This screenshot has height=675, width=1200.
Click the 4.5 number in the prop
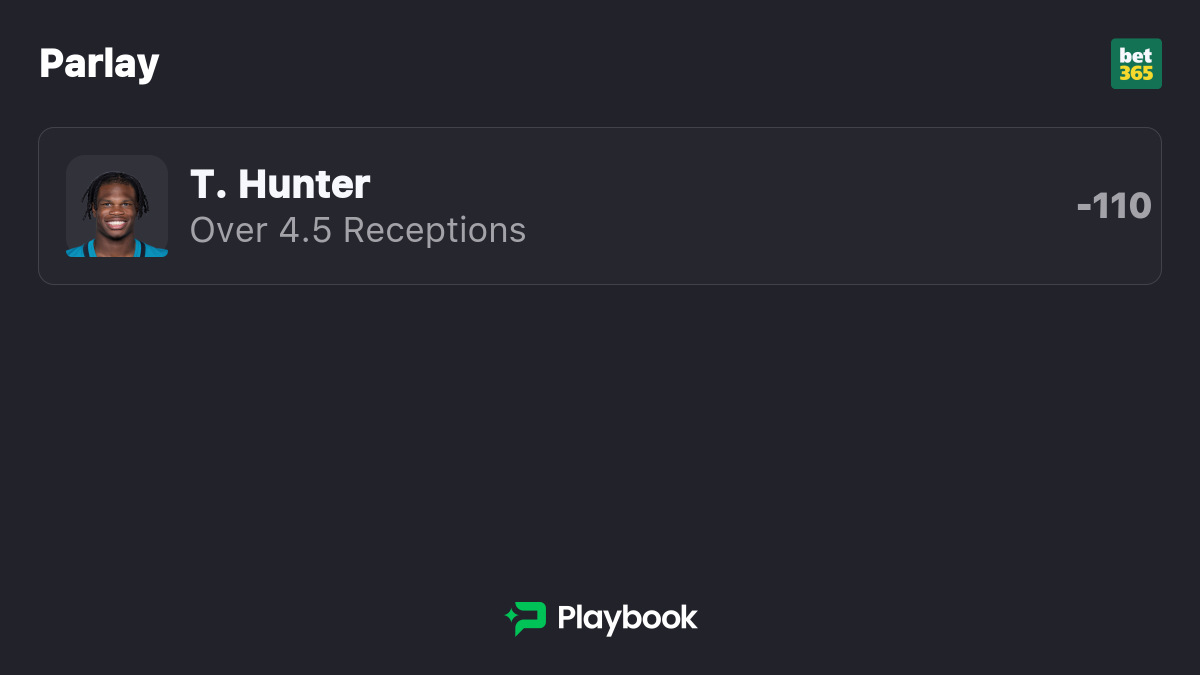click(305, 230)
